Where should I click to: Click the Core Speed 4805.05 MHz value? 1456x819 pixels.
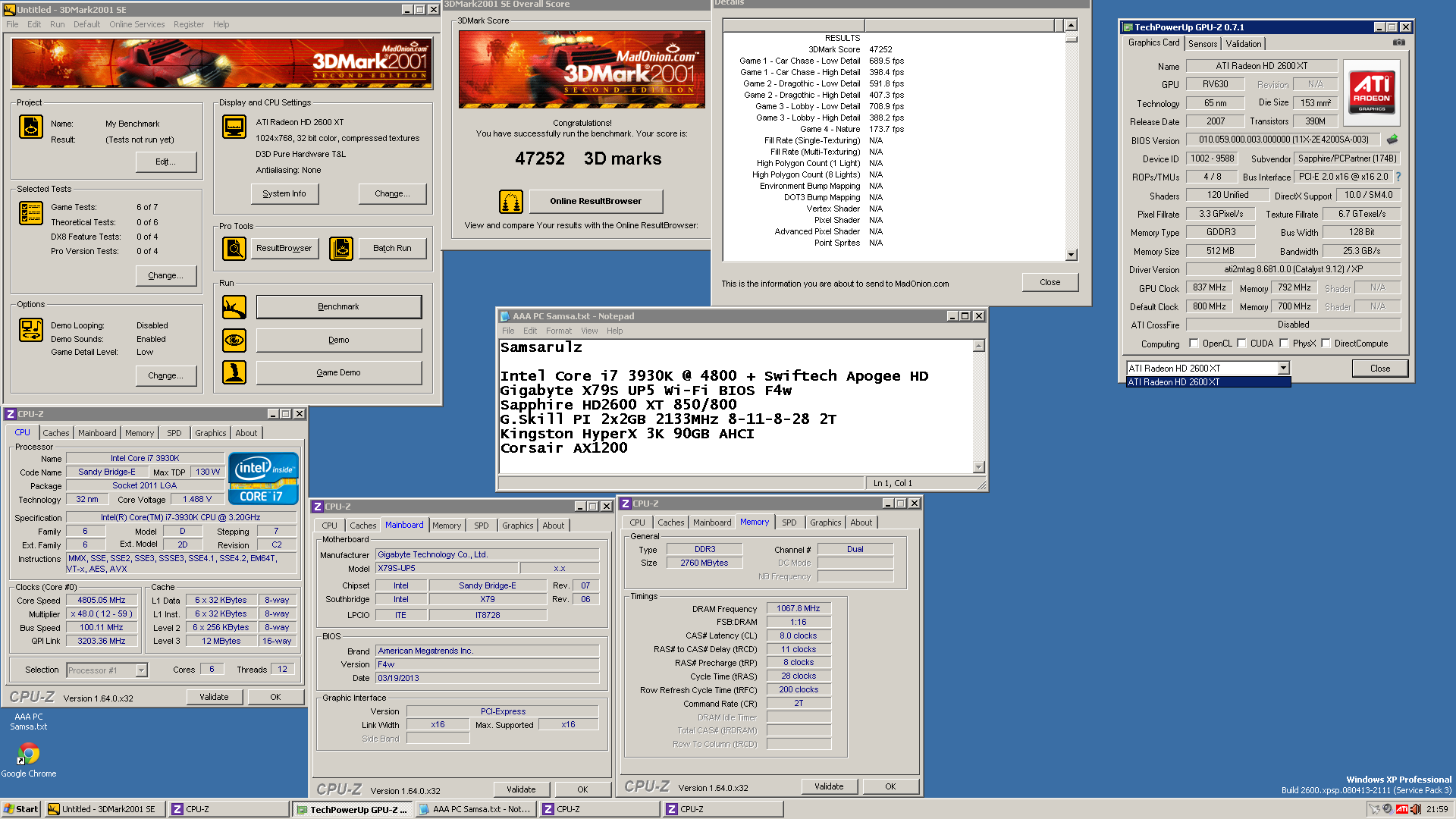click(102, 600)
